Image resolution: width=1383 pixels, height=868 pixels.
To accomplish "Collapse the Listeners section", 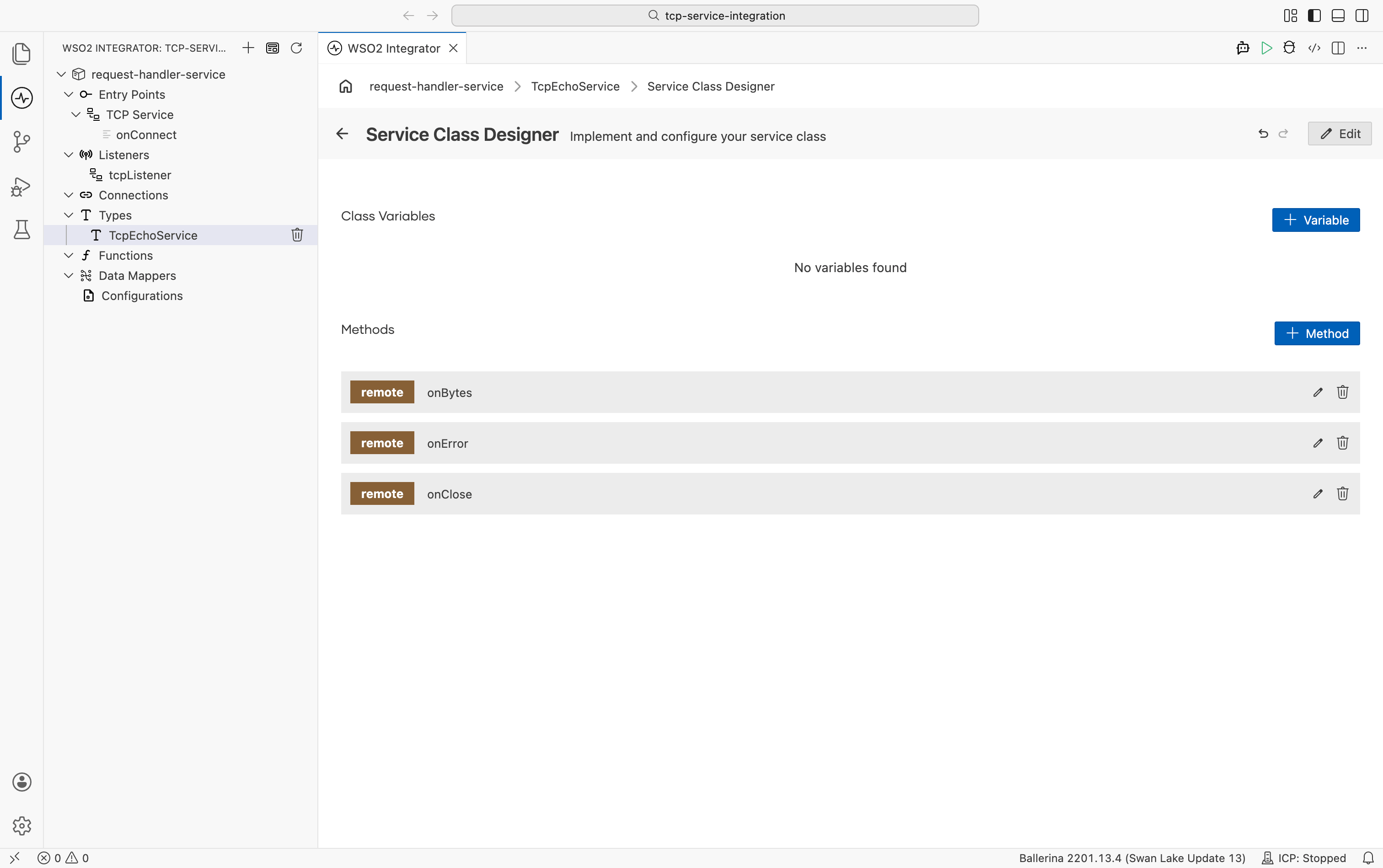I will 68,155.
